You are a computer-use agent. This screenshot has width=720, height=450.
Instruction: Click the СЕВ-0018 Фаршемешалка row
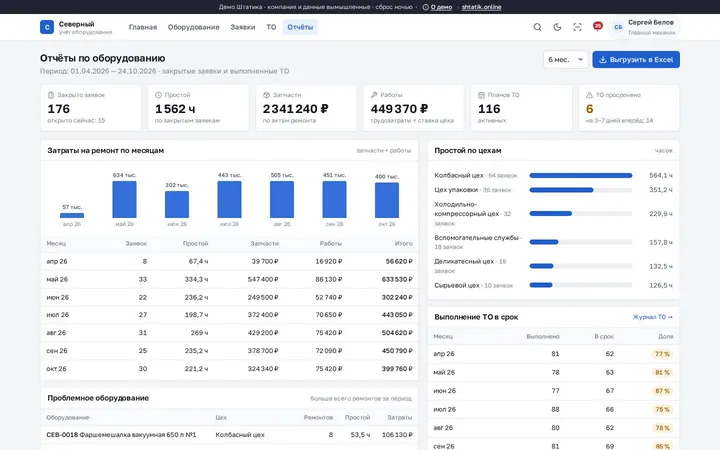click(x=230, y=434)
